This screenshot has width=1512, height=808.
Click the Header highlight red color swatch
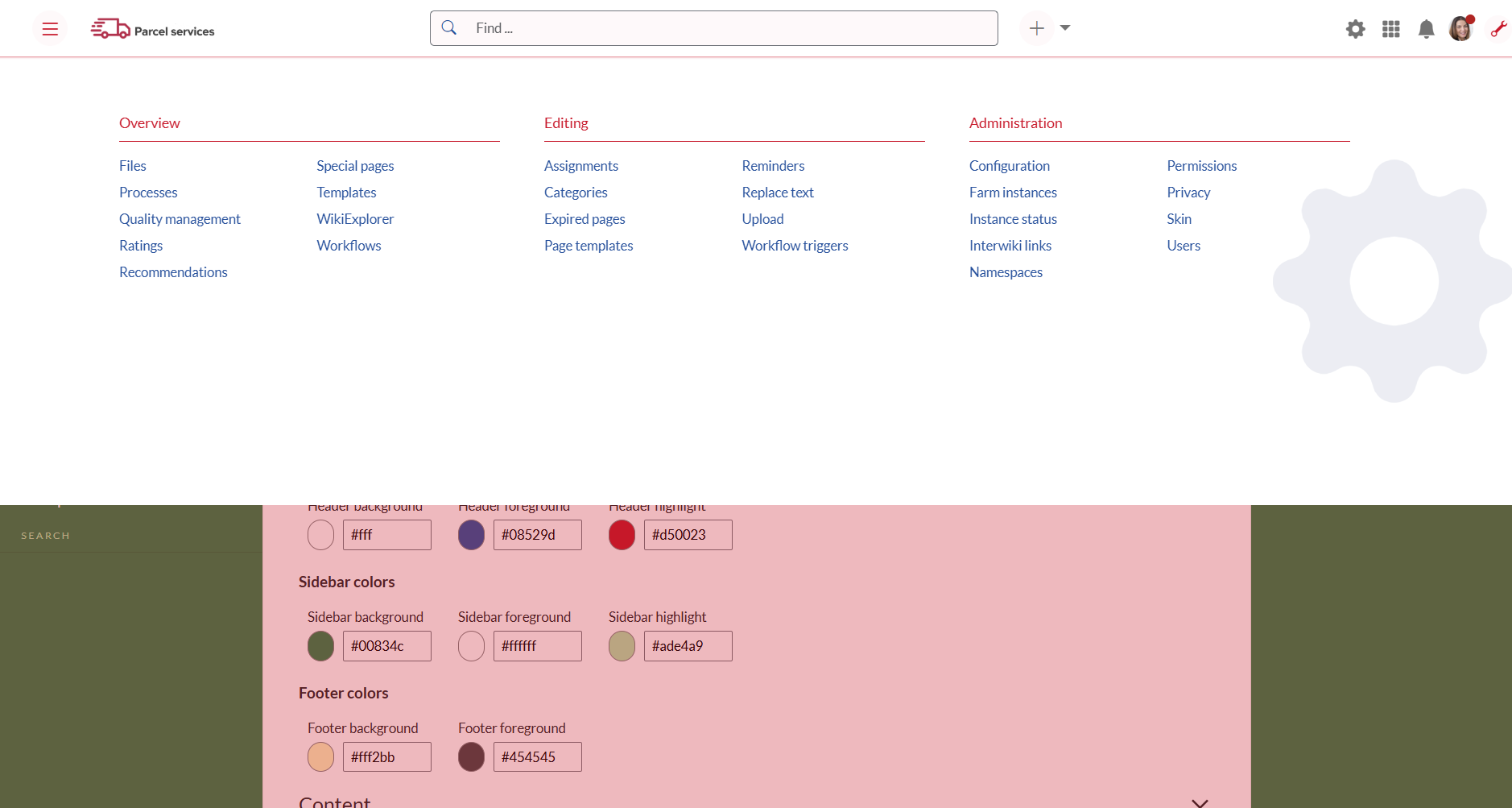point(622,535)
